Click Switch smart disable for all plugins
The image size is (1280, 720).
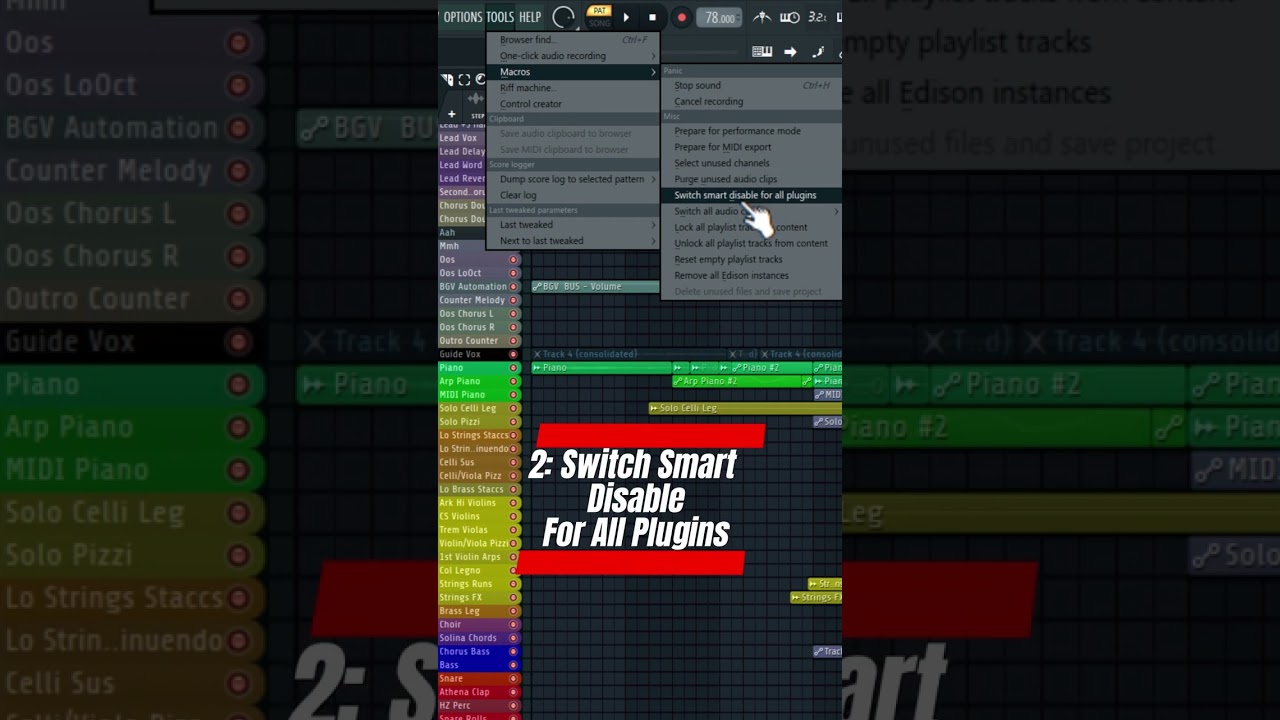coord(751,195)
